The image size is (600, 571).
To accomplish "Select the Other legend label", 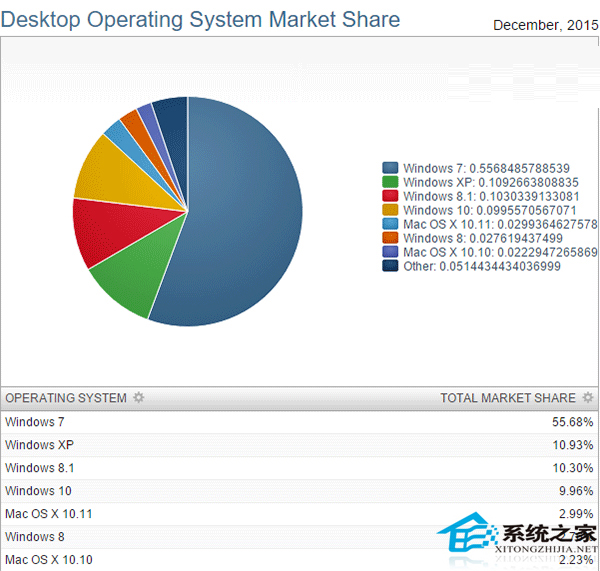I will click(x=482, y=266).
